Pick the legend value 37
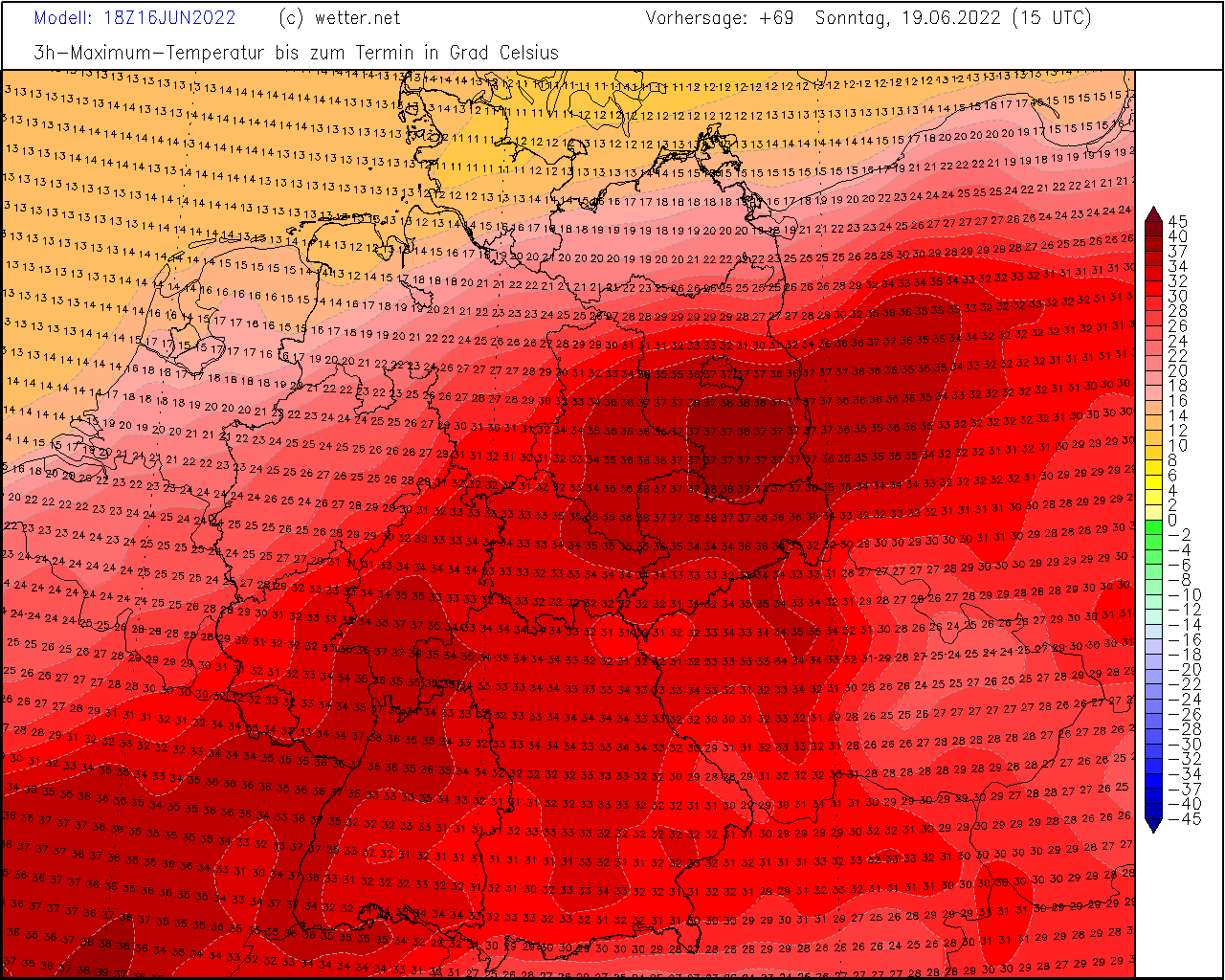This screenshot has height=980, width=1225. tap(1178, 252)
